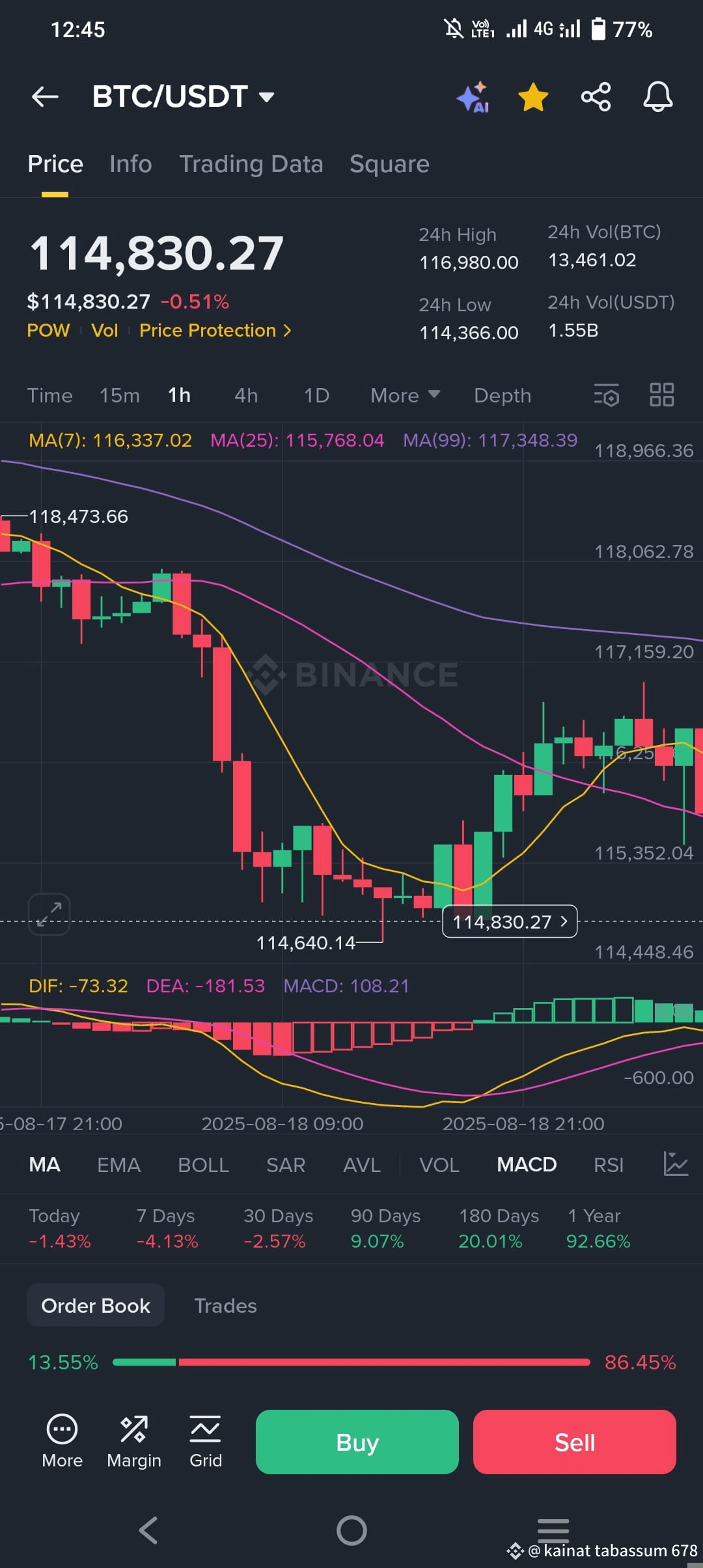703x1568 pixels.
Task: Tap the 24h Low value 114,366.00
Action: [469, 333]
